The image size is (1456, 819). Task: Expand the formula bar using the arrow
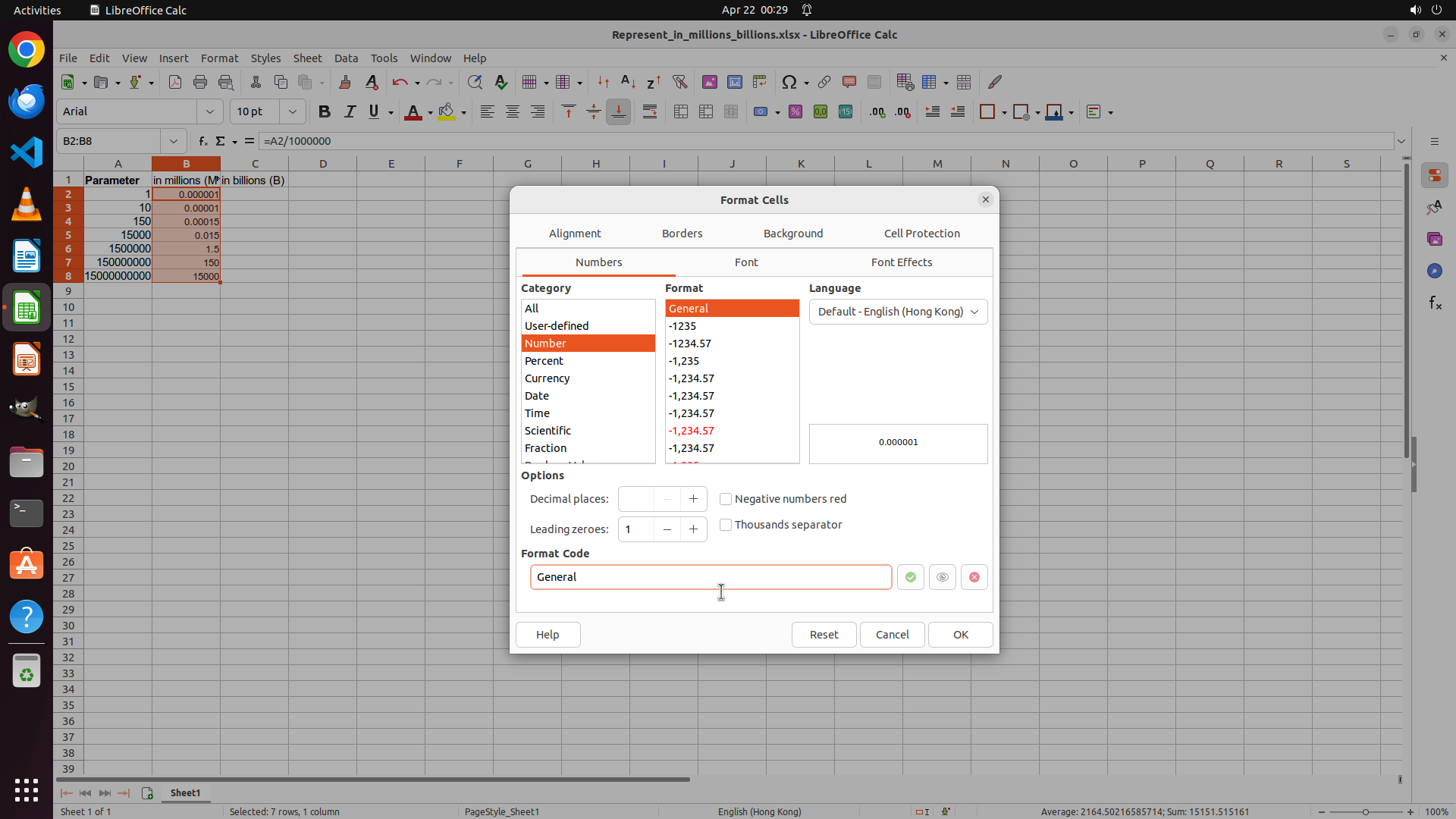pos(1401,141)
